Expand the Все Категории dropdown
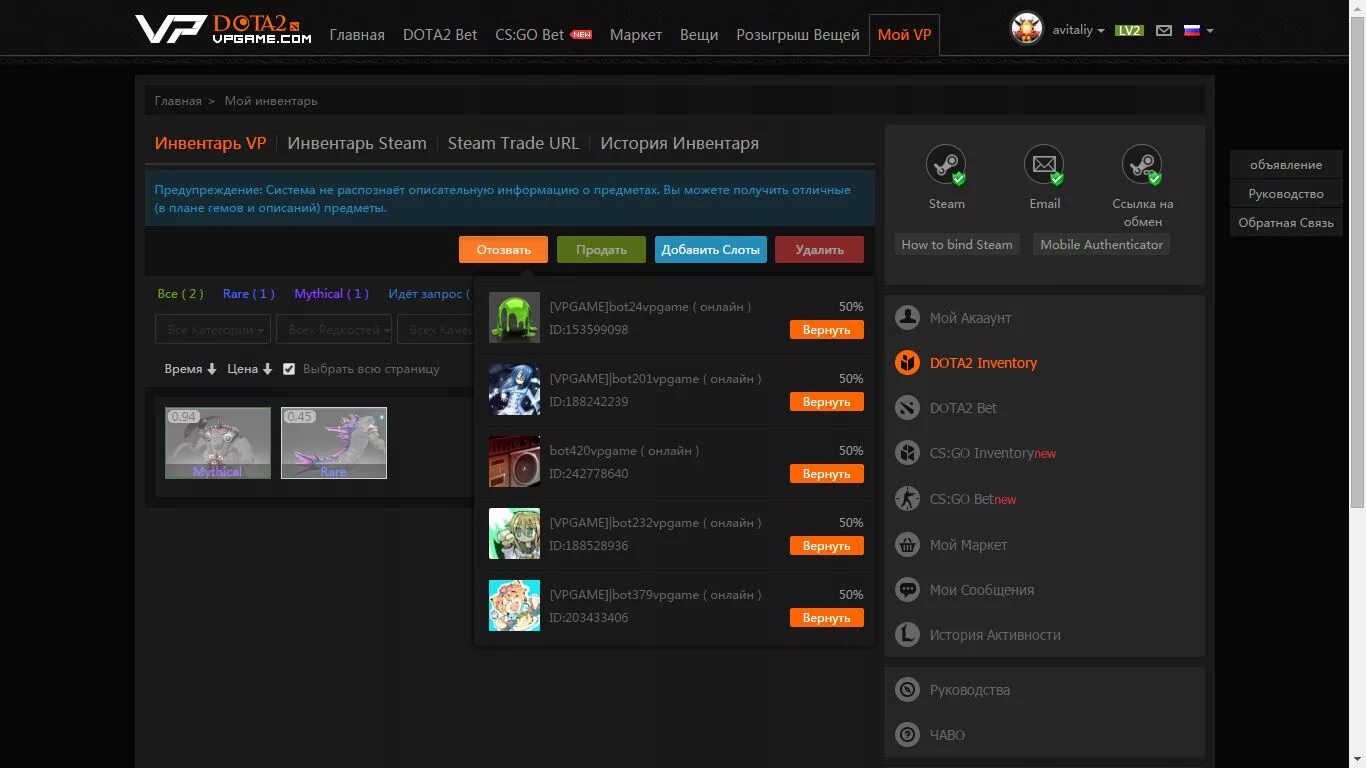Screen dimensions: 1366x768 (213, 329)
